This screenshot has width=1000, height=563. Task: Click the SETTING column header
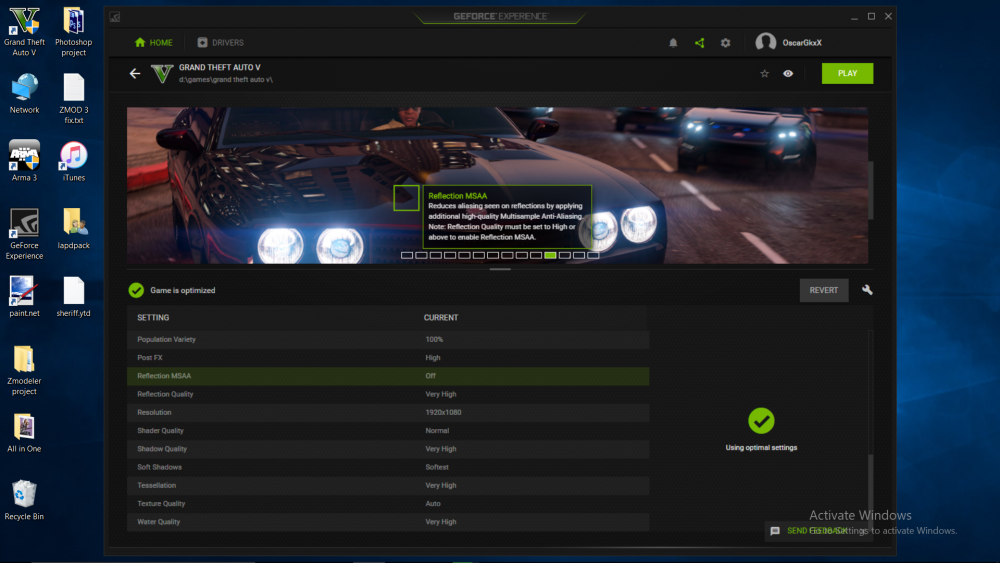click(x=153, y=318)
